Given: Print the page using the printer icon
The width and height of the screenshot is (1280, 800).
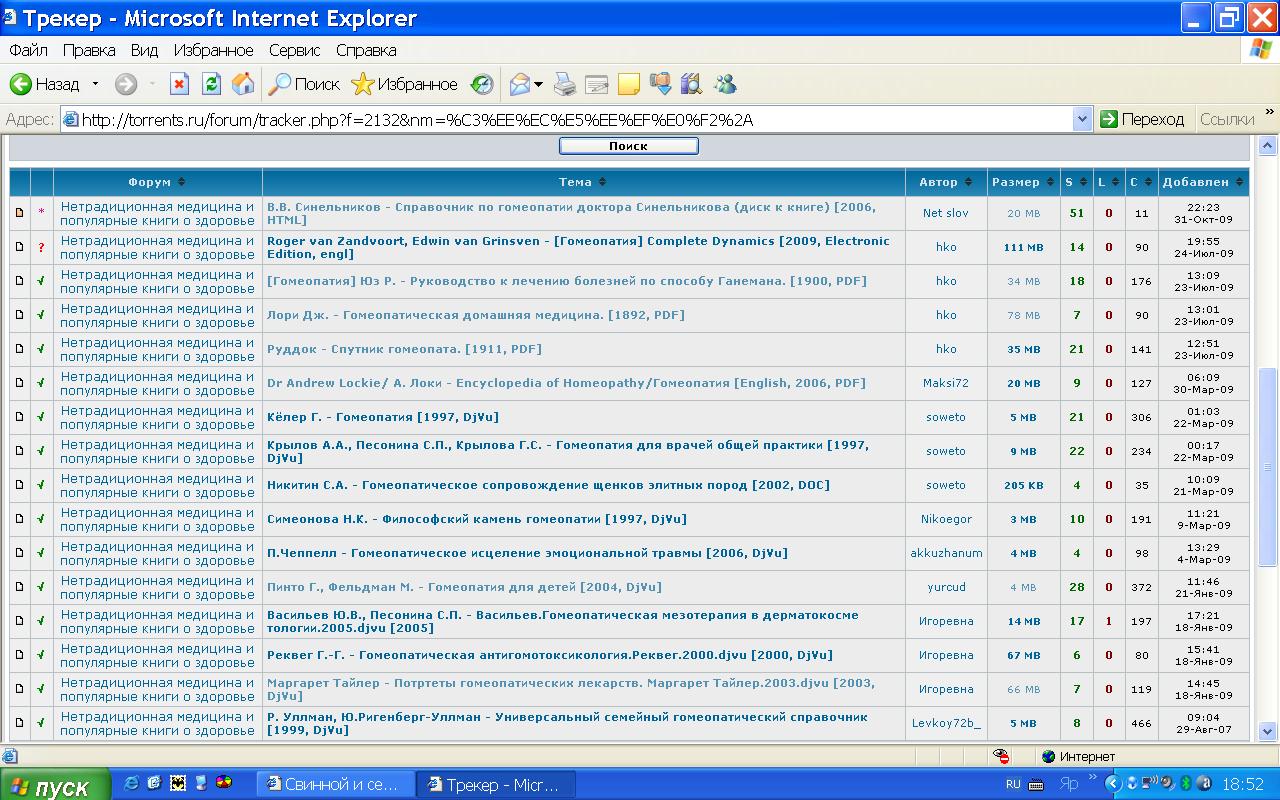Looking at the screenshot, I should point(565,84).
